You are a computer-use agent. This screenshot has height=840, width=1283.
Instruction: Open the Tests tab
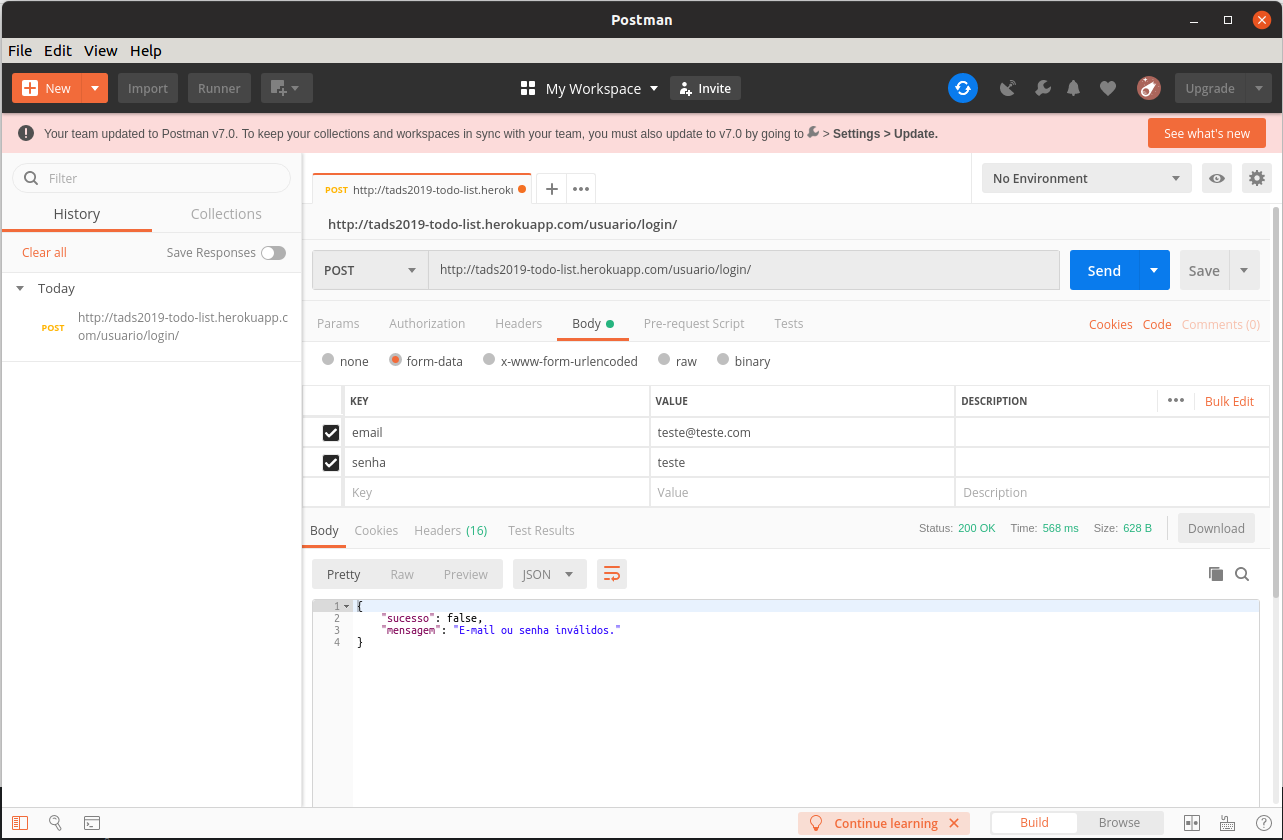[788, 323]
